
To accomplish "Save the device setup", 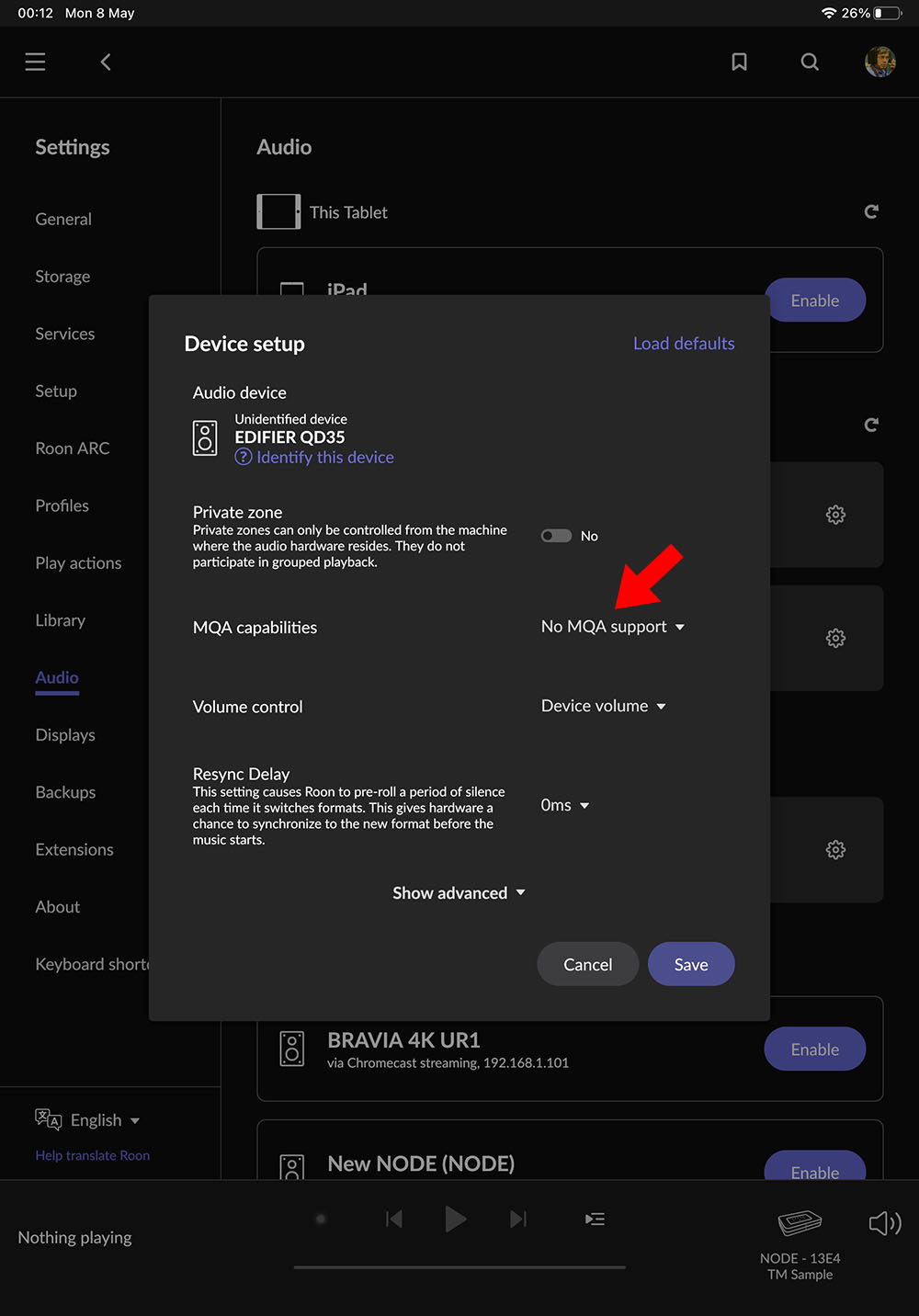I will [690, 964].
